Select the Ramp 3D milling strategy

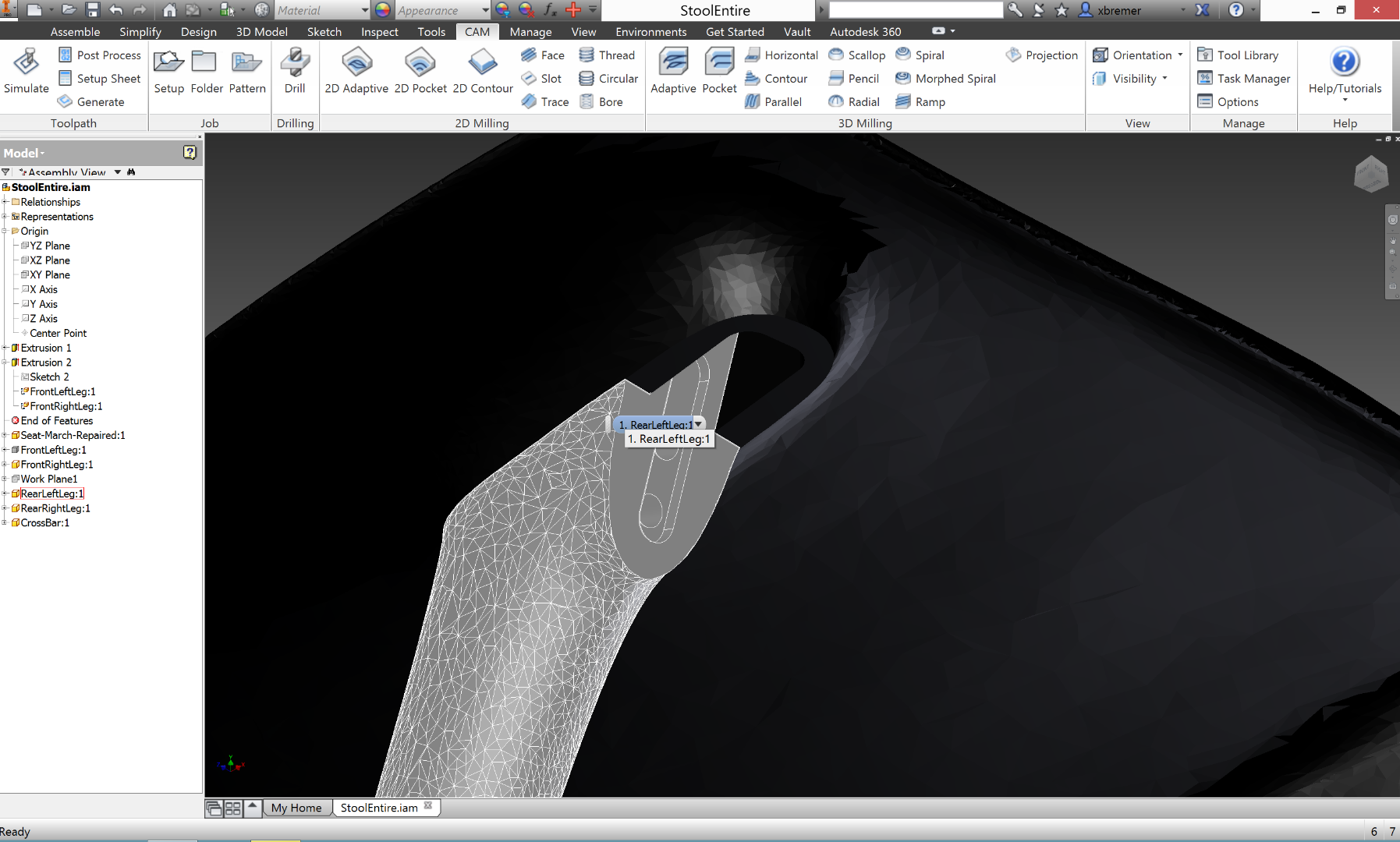click(921, 102)
